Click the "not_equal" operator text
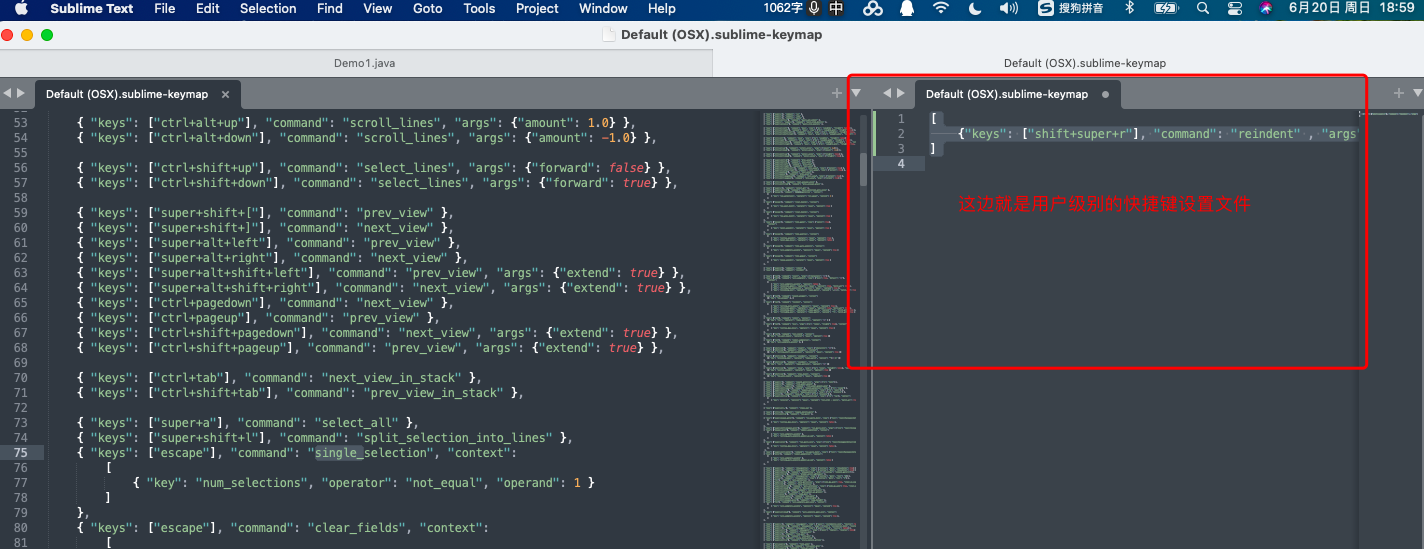 pos(443,483)
